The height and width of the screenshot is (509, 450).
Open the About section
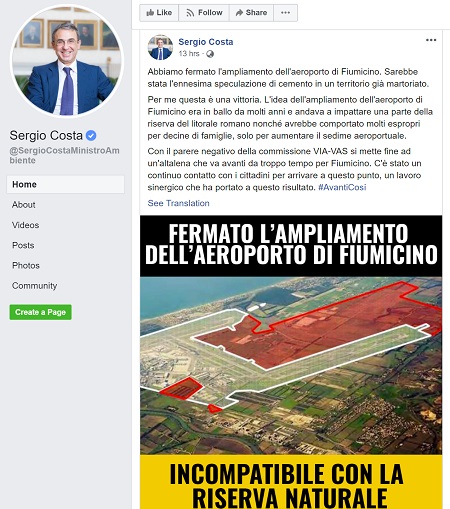pos(24,205)
